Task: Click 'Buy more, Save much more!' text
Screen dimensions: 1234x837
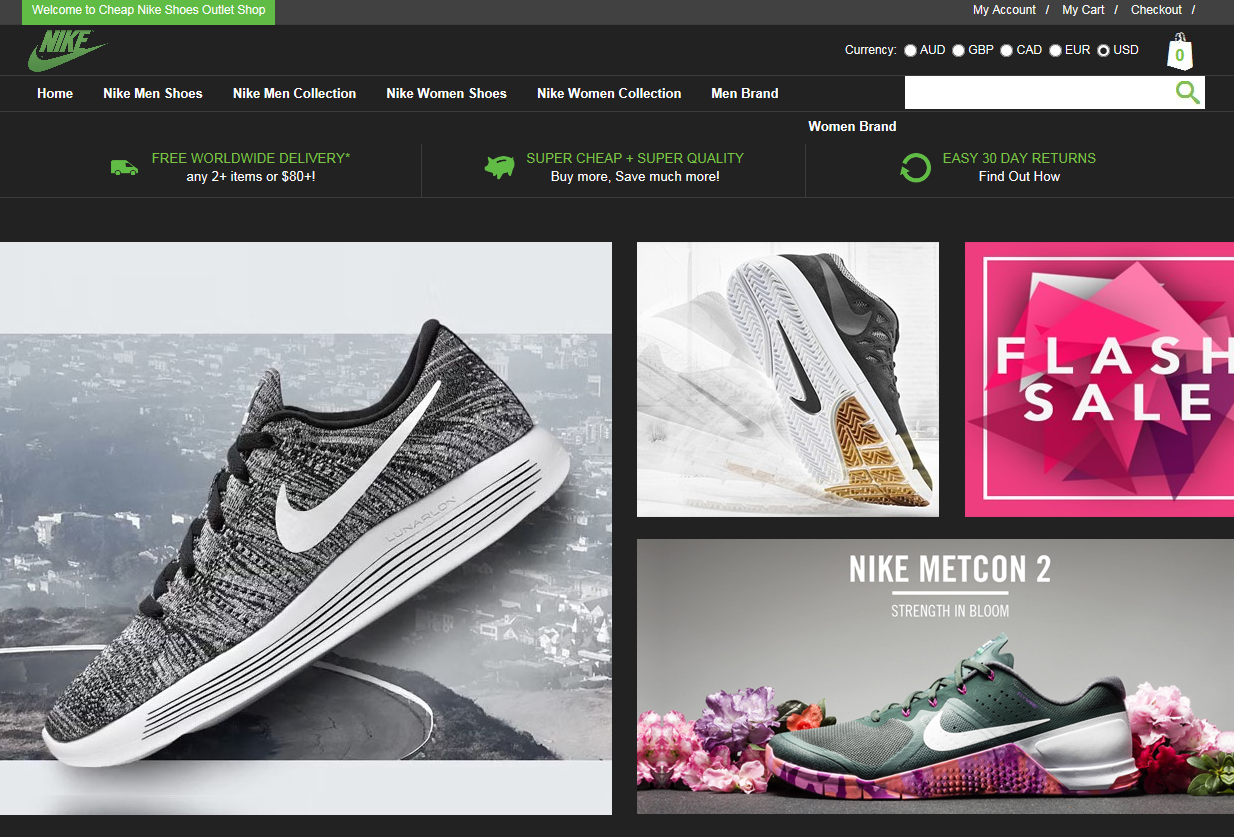Action: tap(635, 176)
